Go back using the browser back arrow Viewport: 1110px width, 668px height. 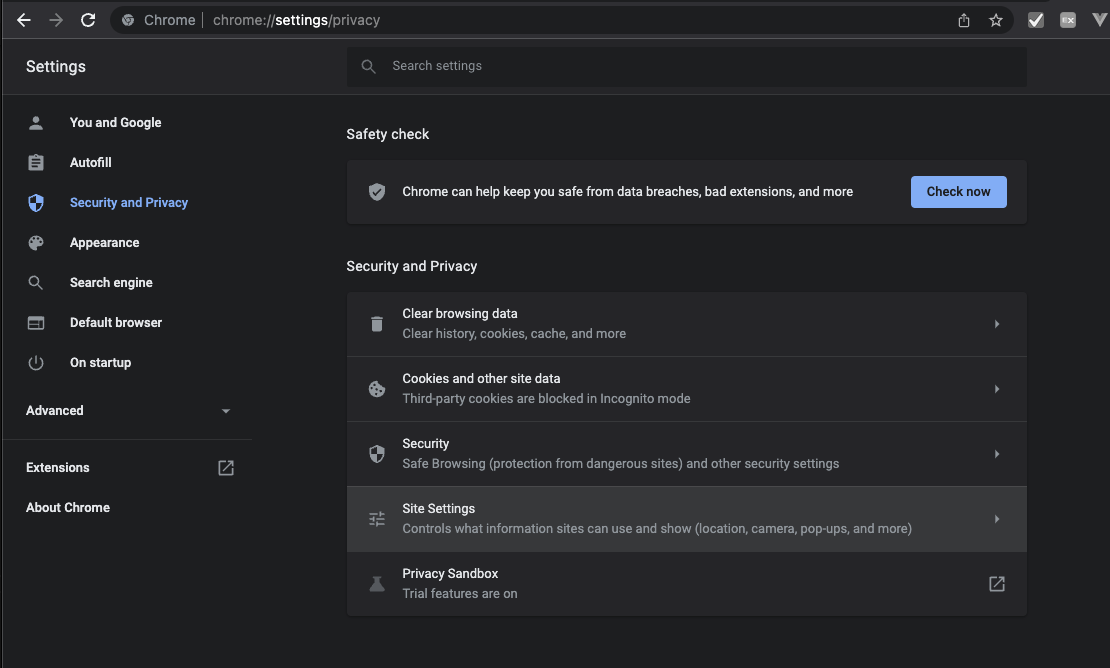click(24, 21)
